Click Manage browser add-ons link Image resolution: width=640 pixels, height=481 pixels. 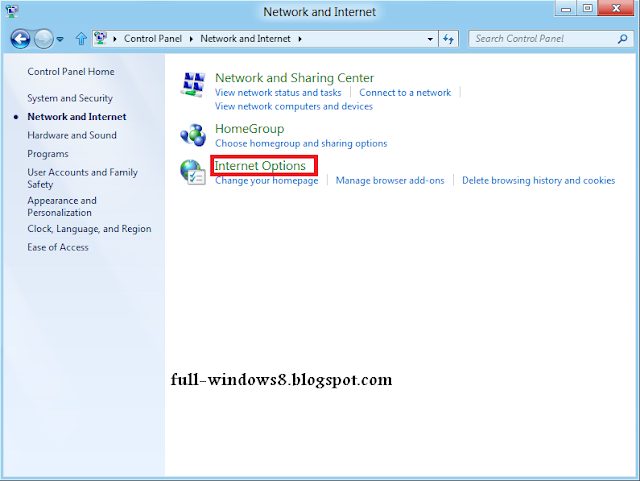(390, 180)
